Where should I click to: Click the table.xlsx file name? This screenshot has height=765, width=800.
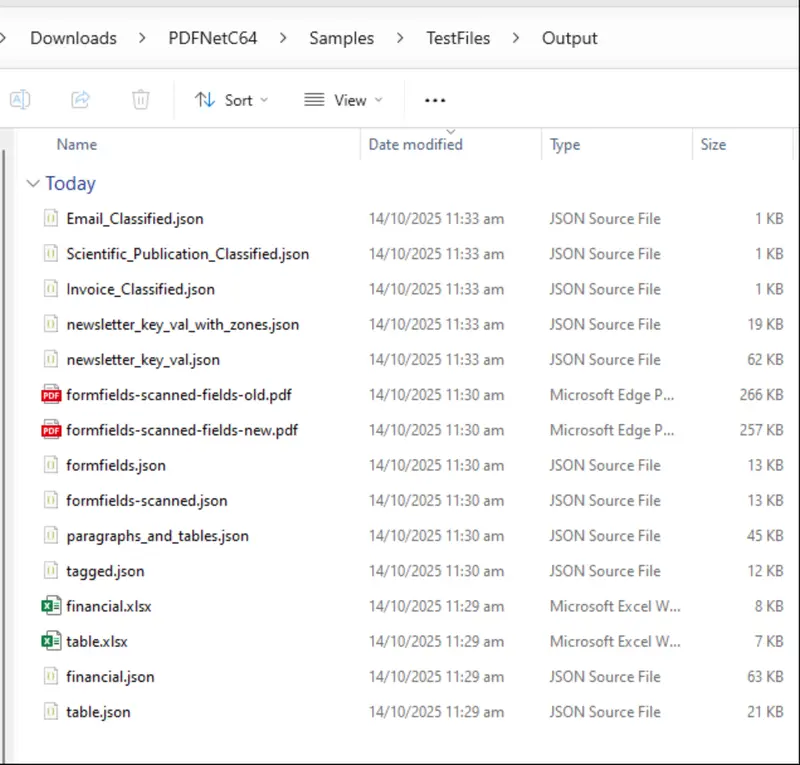97,641
